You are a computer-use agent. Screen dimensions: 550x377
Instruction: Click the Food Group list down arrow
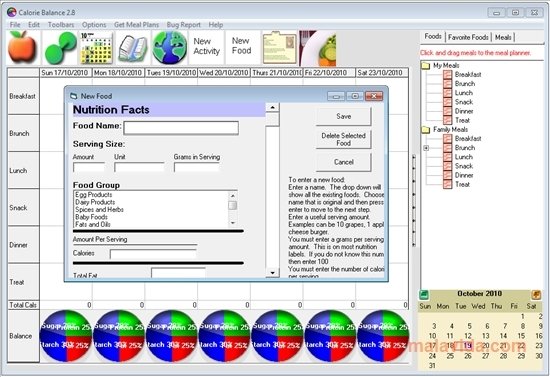(233, 223)
